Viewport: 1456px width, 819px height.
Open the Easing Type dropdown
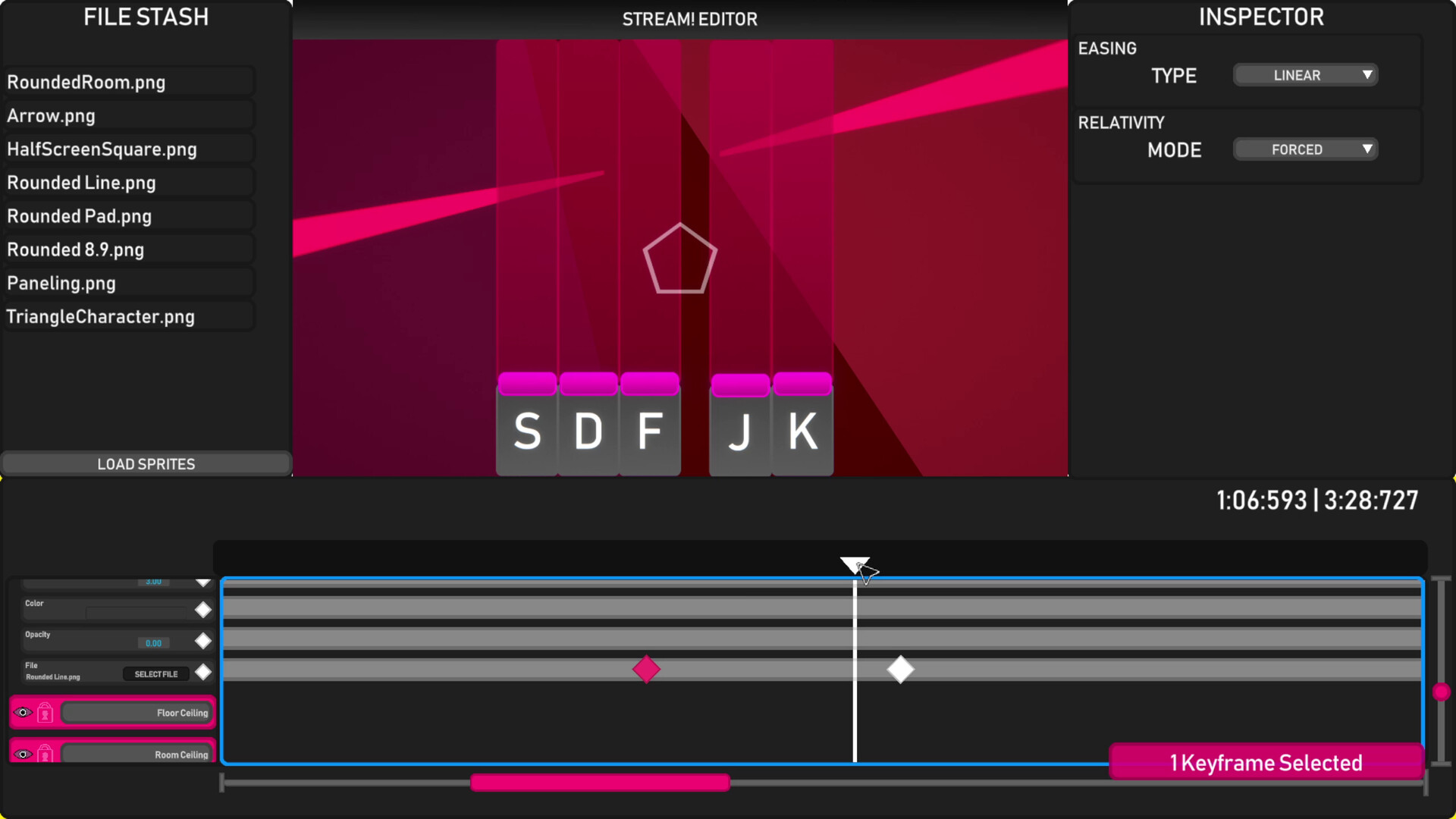pyautogui.click(x=1305, y=75)
